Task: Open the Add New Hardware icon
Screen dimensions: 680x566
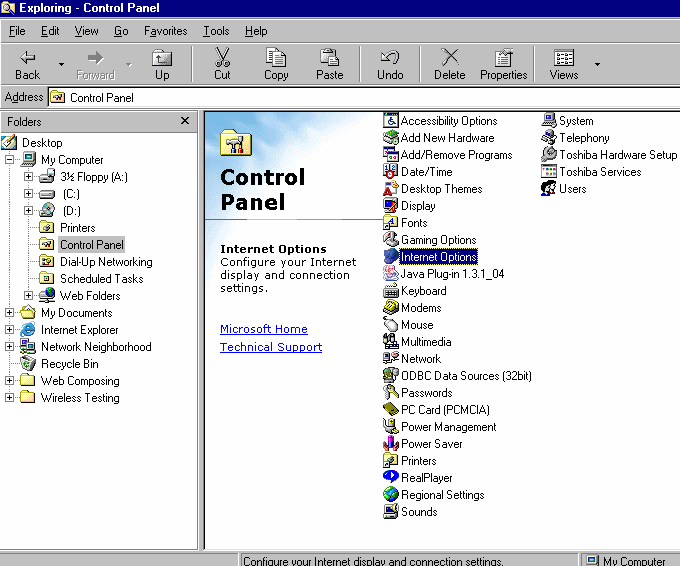Action: point(390,137)
